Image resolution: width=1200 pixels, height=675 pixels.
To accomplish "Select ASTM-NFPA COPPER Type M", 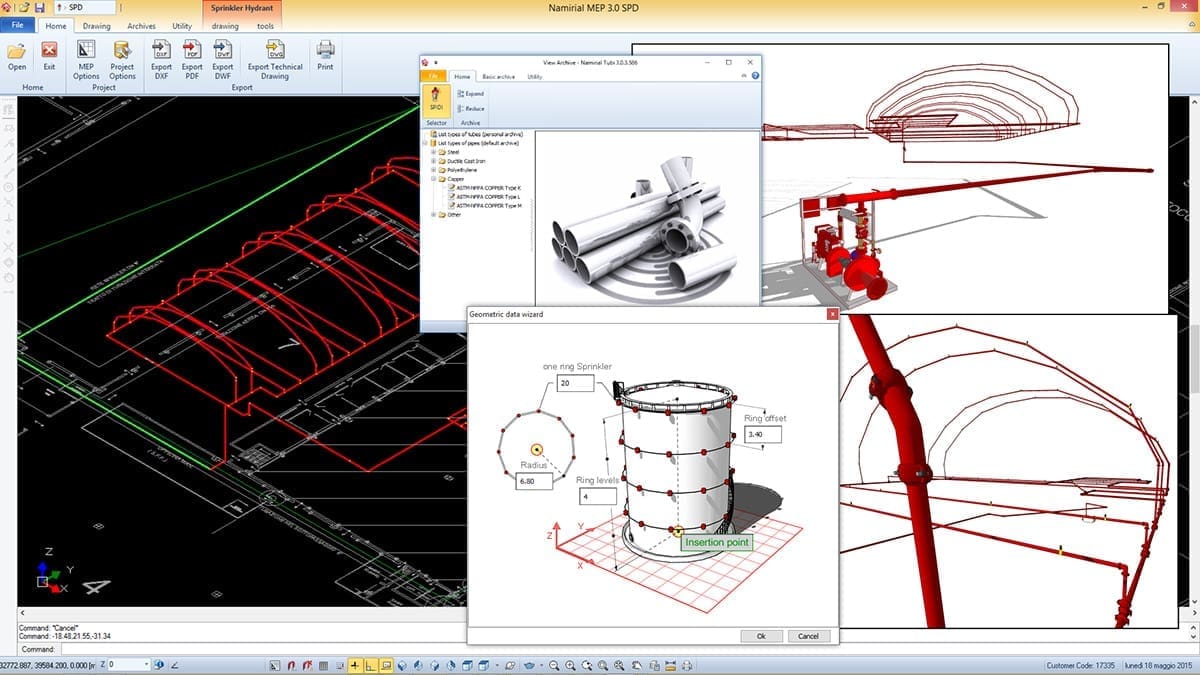I will coord(485,206).
